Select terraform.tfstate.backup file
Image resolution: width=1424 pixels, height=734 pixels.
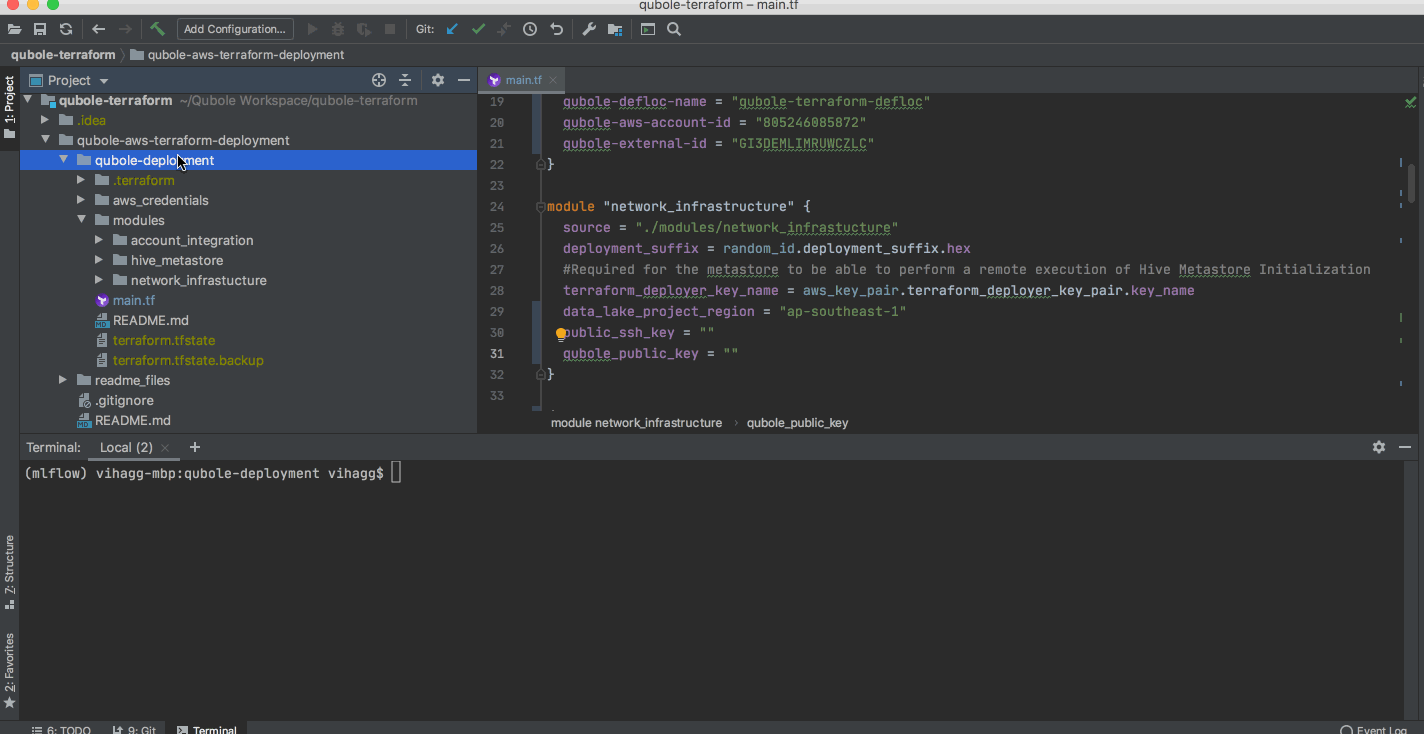click(188, 360)
